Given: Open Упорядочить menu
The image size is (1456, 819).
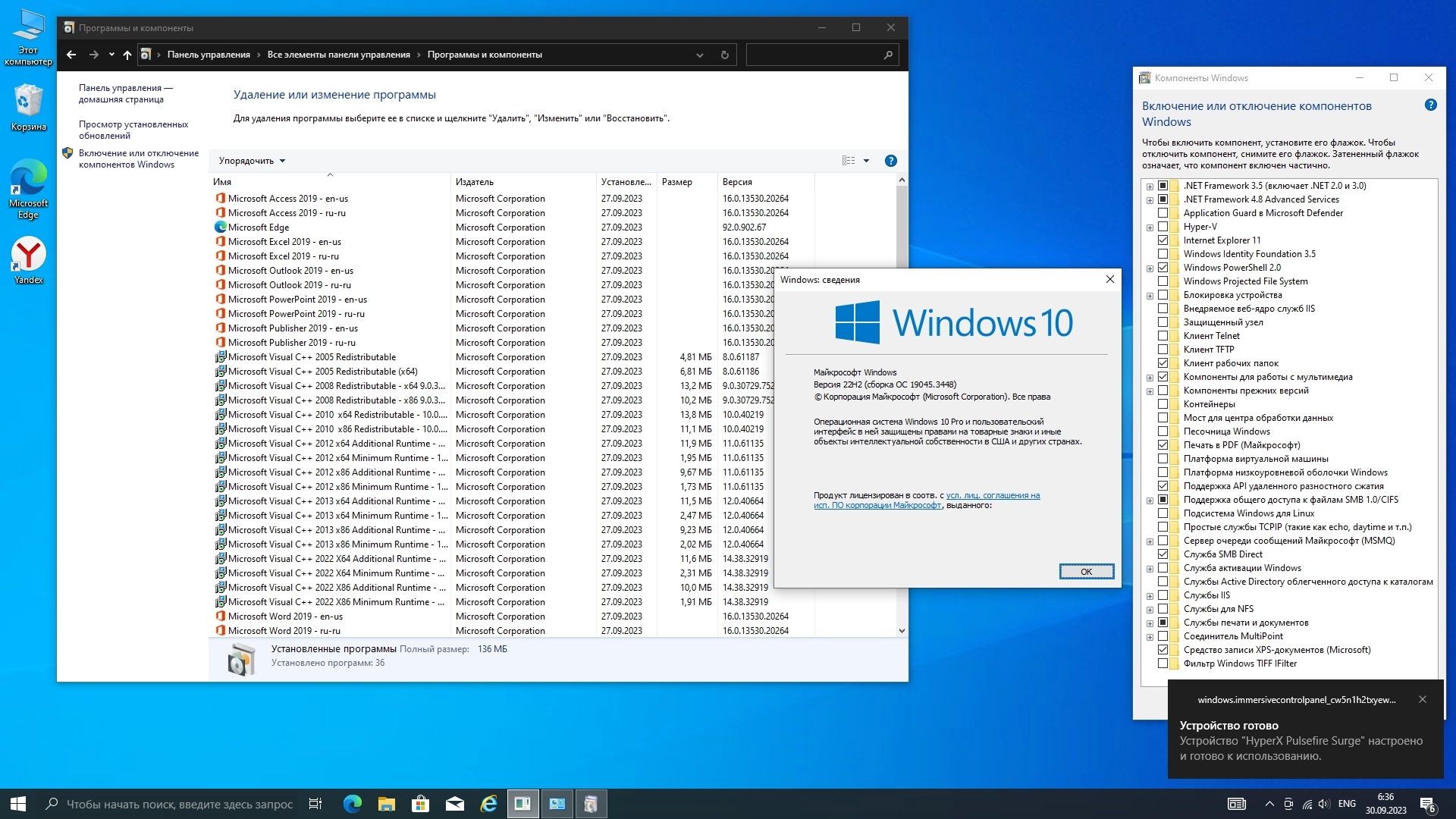Looking at the screenshot, I should click(252, 161).
